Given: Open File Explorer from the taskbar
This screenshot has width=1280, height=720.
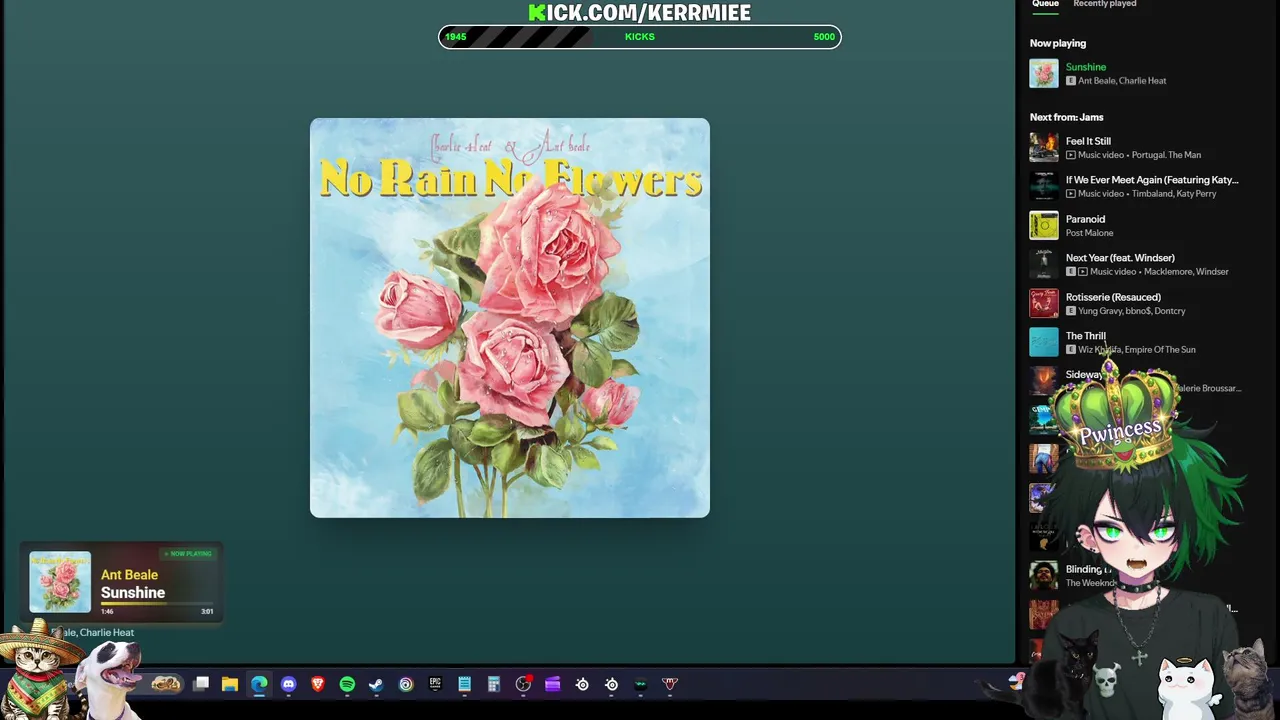Looking at the screenshot, I should 230,684.
